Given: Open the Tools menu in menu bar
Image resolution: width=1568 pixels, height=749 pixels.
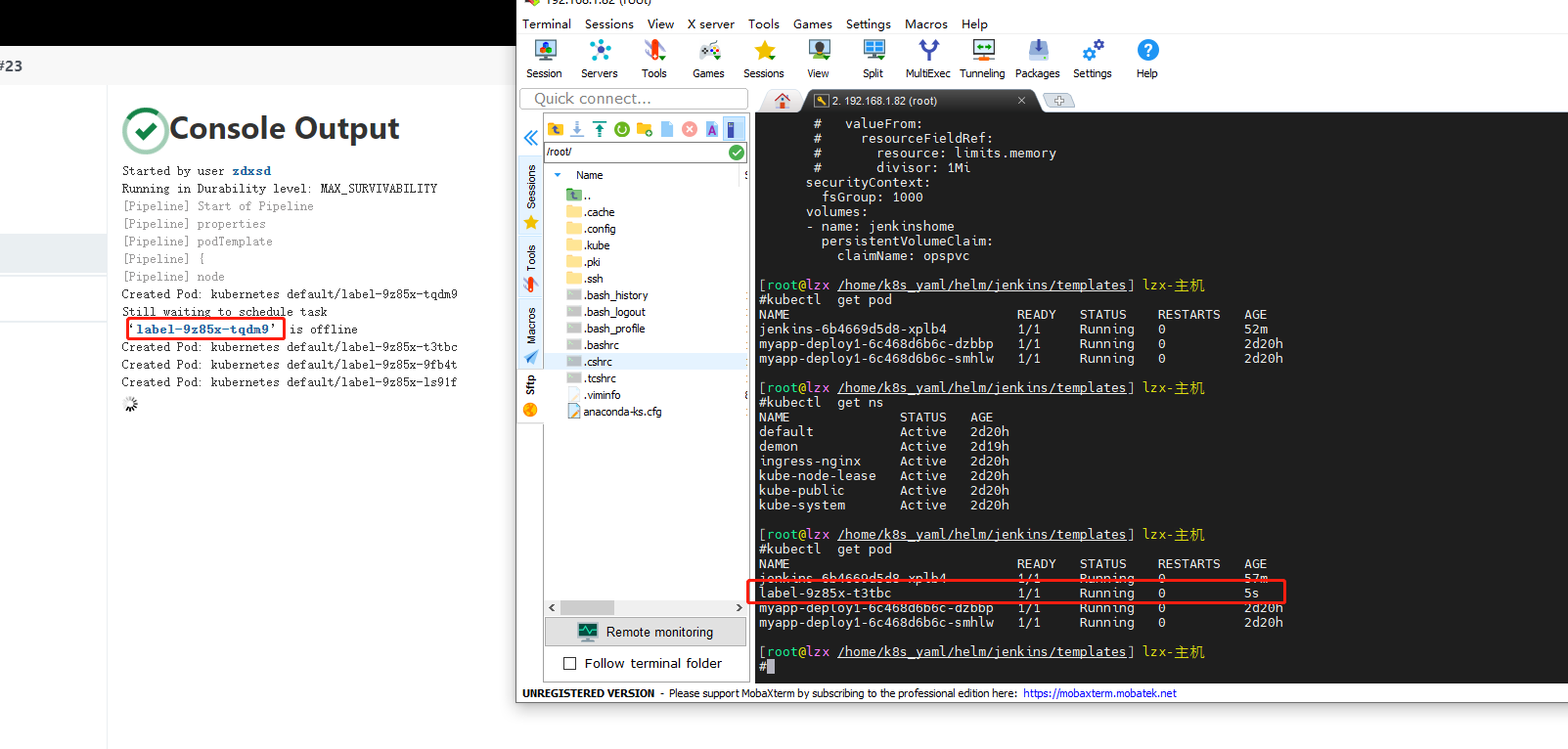Looking at the screenshot, I should (764, 24).
